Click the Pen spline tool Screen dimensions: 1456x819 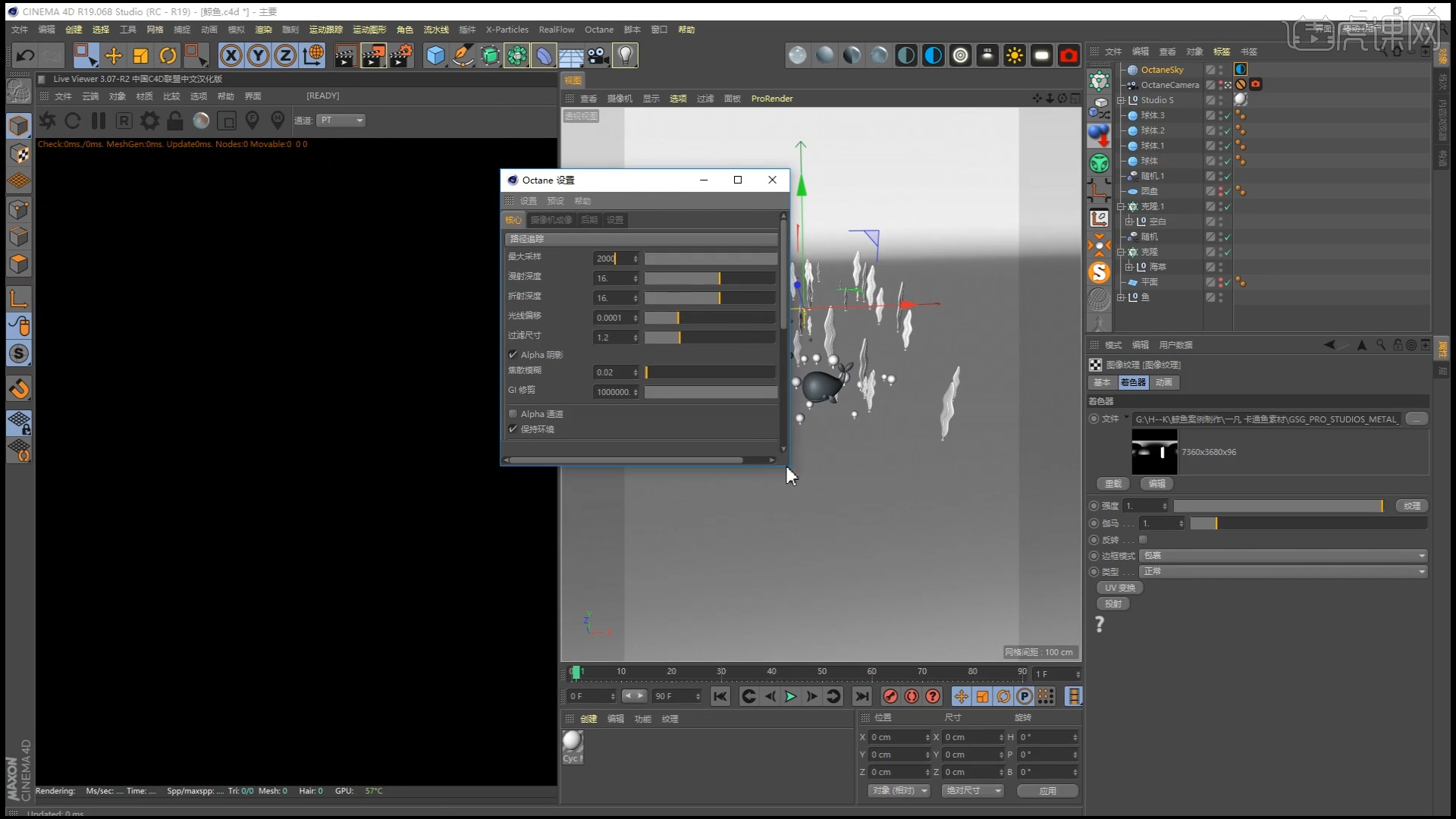click(463, 55)
